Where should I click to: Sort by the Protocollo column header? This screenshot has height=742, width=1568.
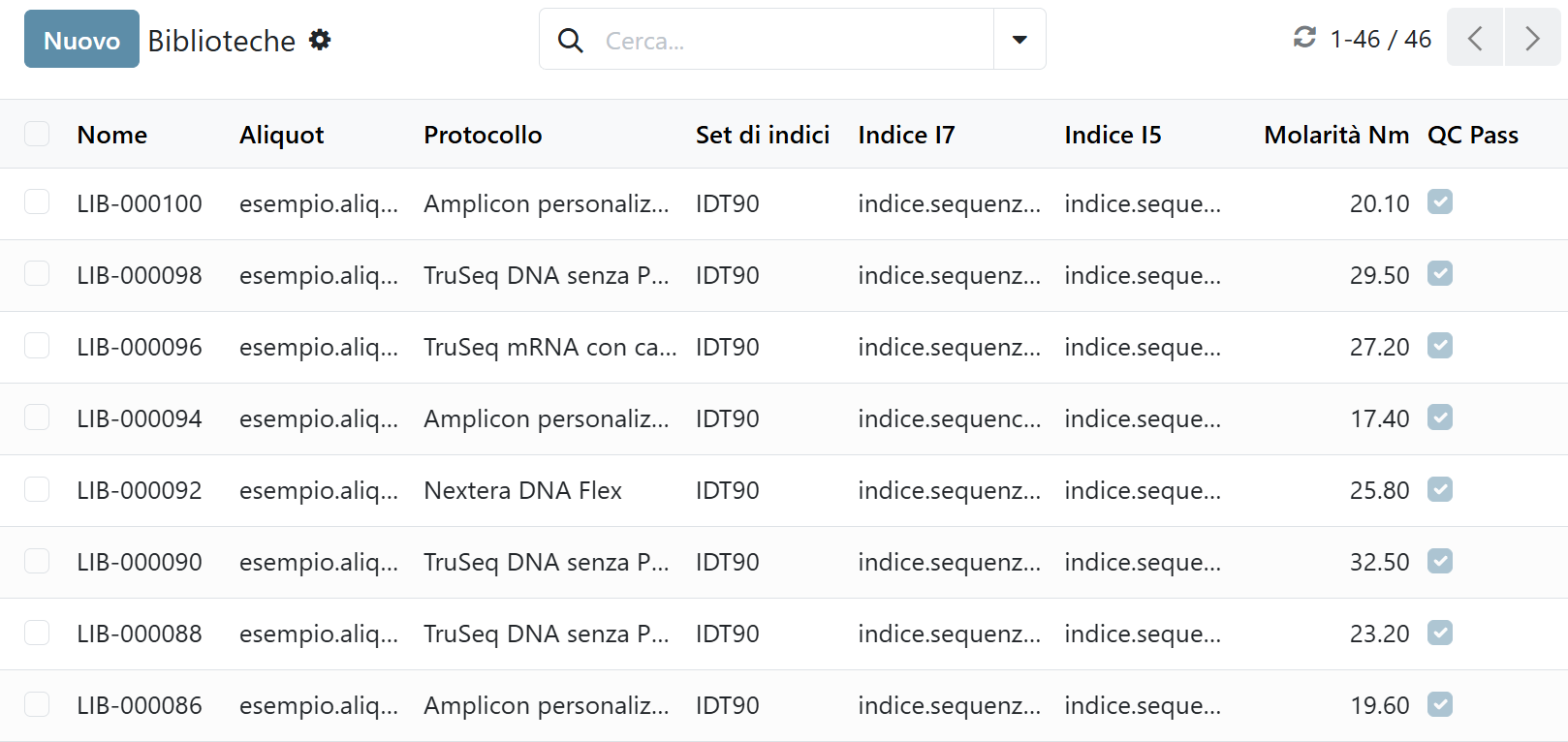click(x=483, y=135)
